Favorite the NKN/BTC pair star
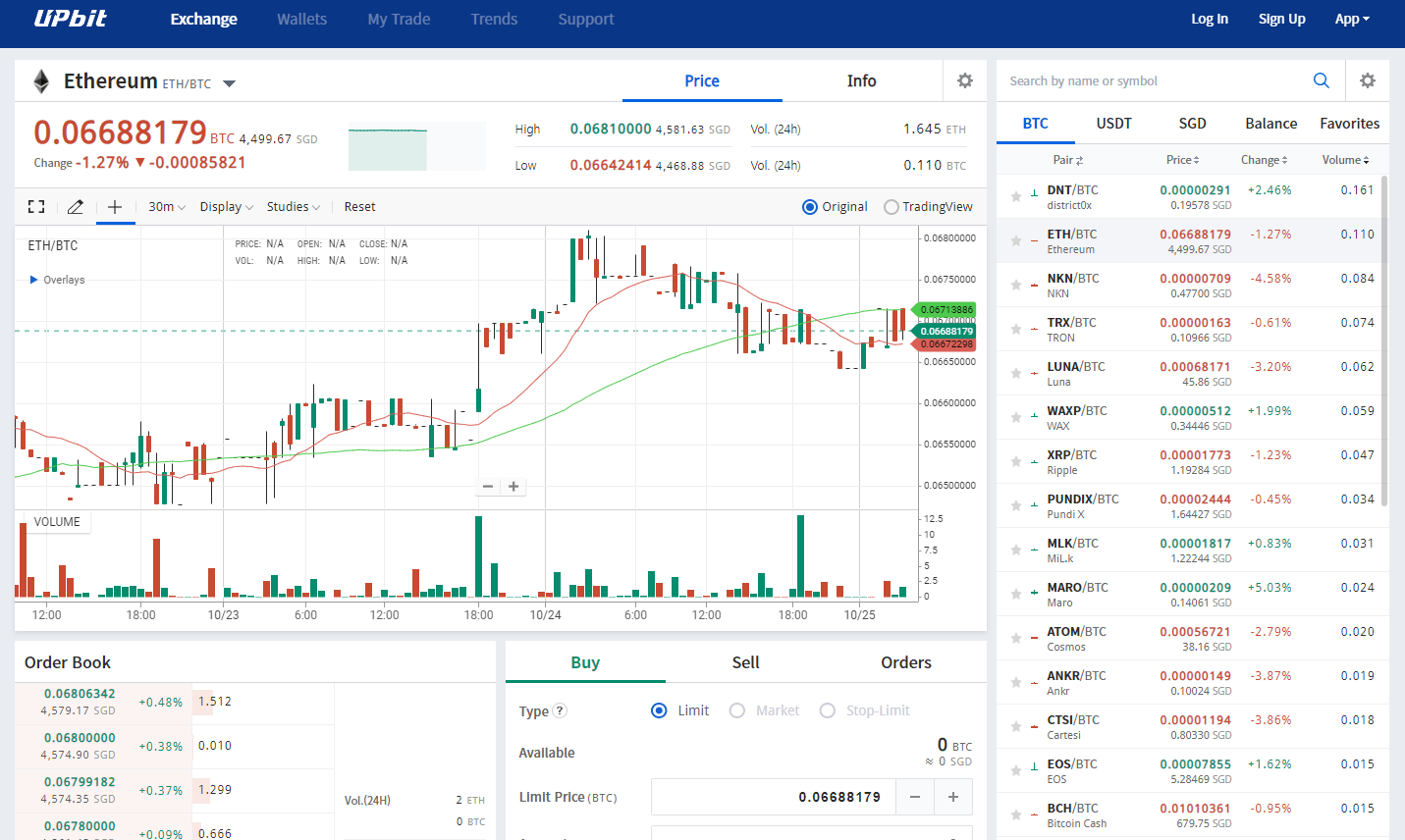This screenshot has width=1405, height=840. (1016, 285)
